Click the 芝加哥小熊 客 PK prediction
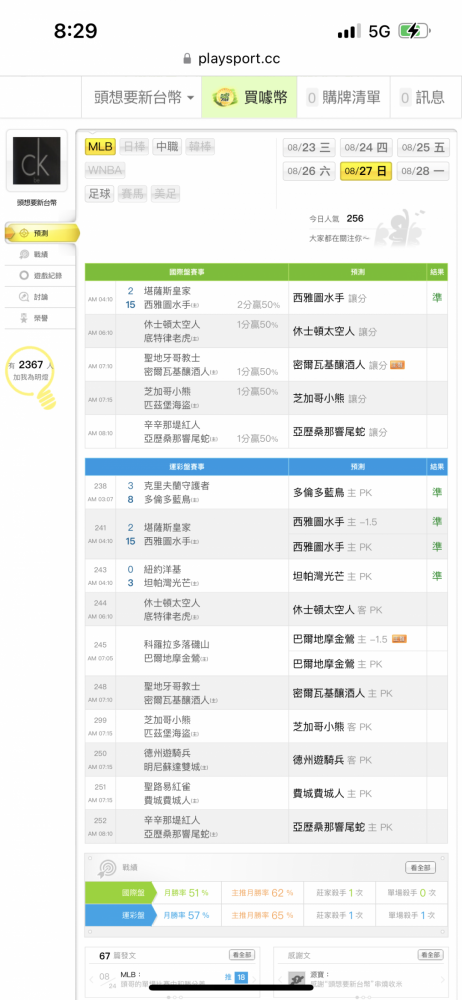 [333, 726]
